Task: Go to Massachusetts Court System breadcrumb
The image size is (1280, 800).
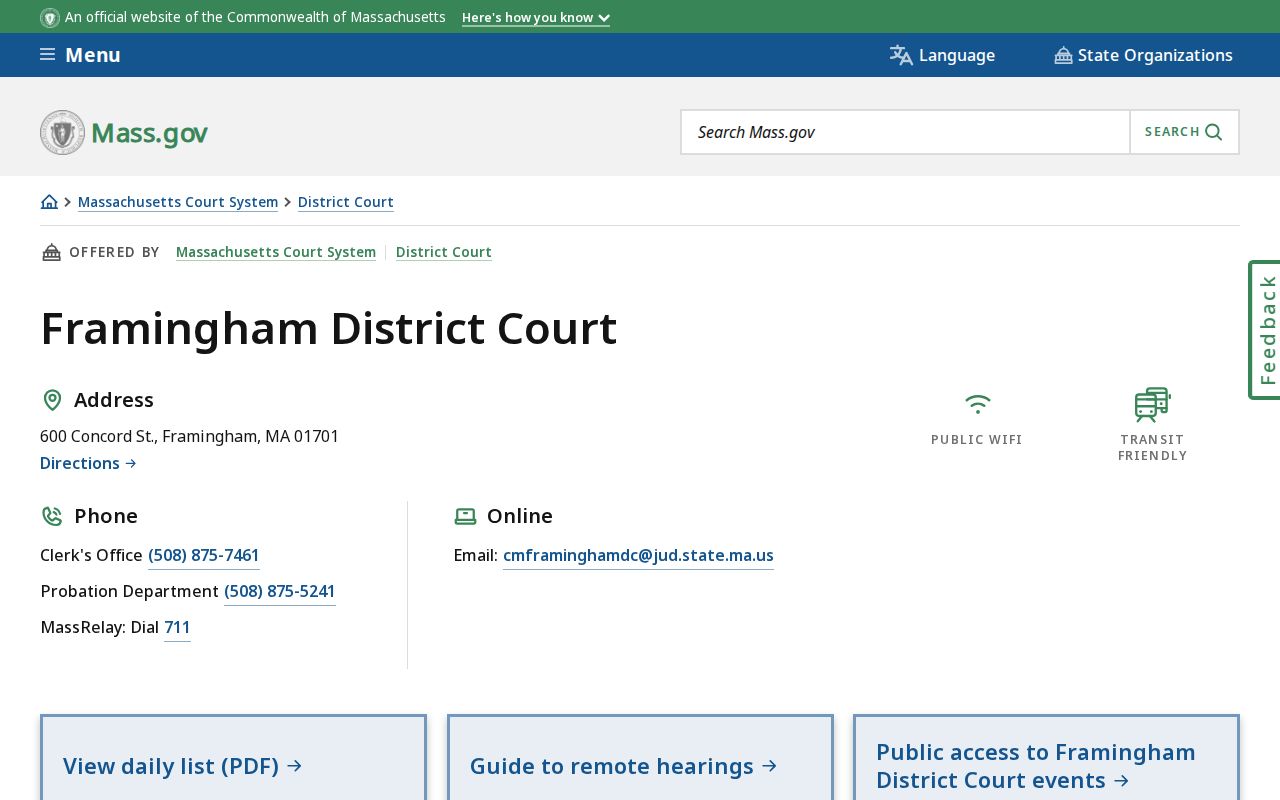Action: (178, 202)
